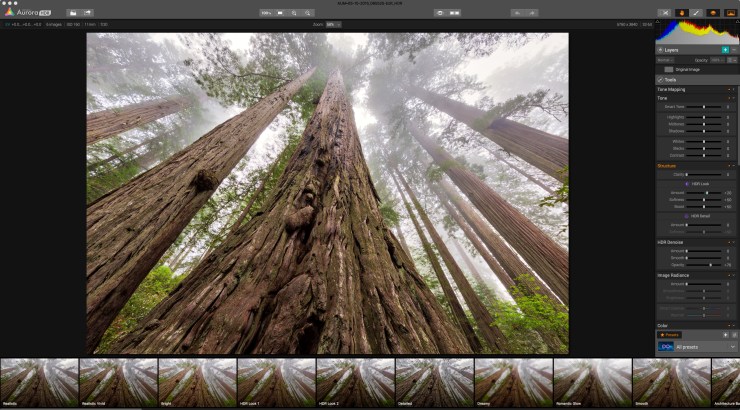Image resolution: width=740 pixels, height=410 pixels.
Task: Apply the Bright preset thumbnail
Action: (197, 383)
